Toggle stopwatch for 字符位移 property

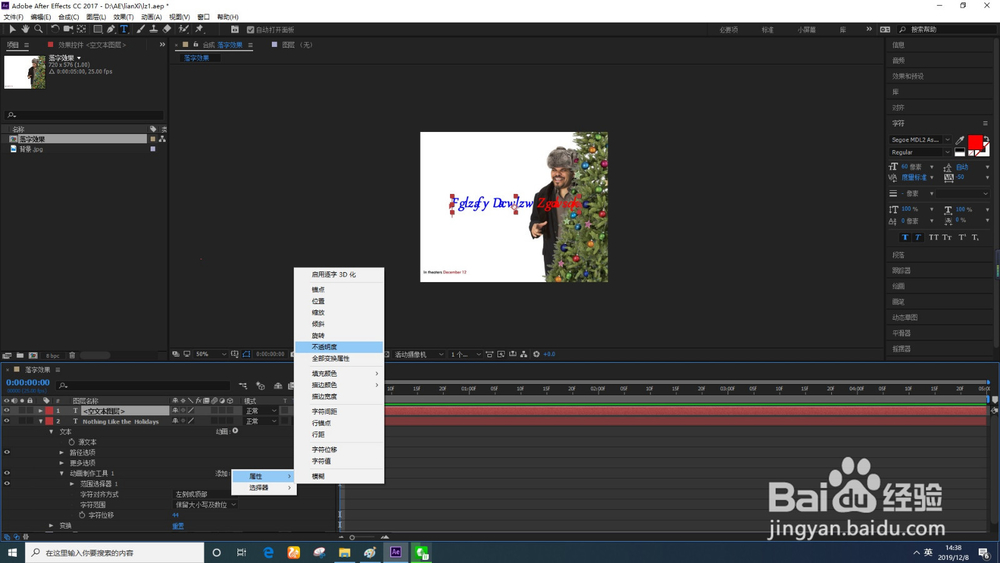coord(82,515)
